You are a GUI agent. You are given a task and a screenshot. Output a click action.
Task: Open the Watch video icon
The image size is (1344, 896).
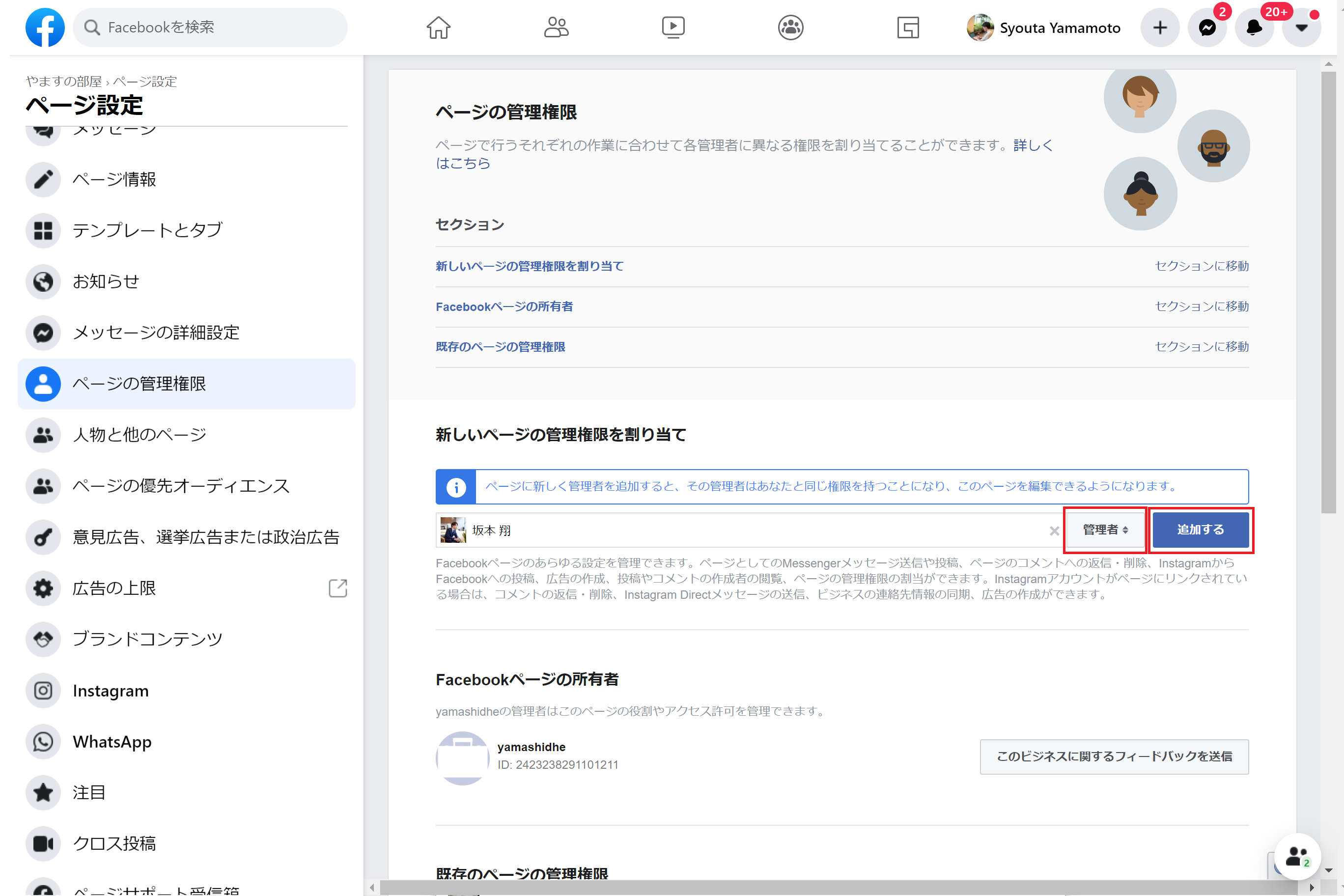click(673, 28)
